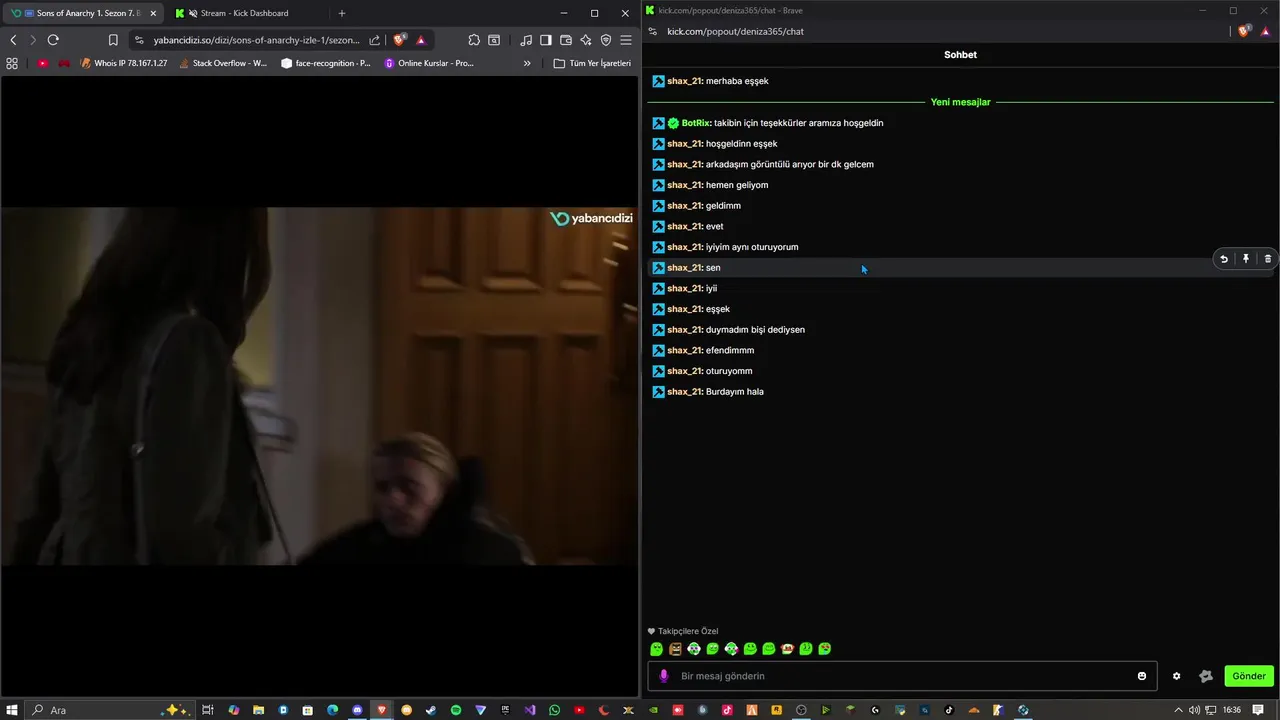Image resolution: width=1280 pixels, height=720 pixels.
Task: Toggle the sidebar panel icon
Action: [x=546, y=40]
